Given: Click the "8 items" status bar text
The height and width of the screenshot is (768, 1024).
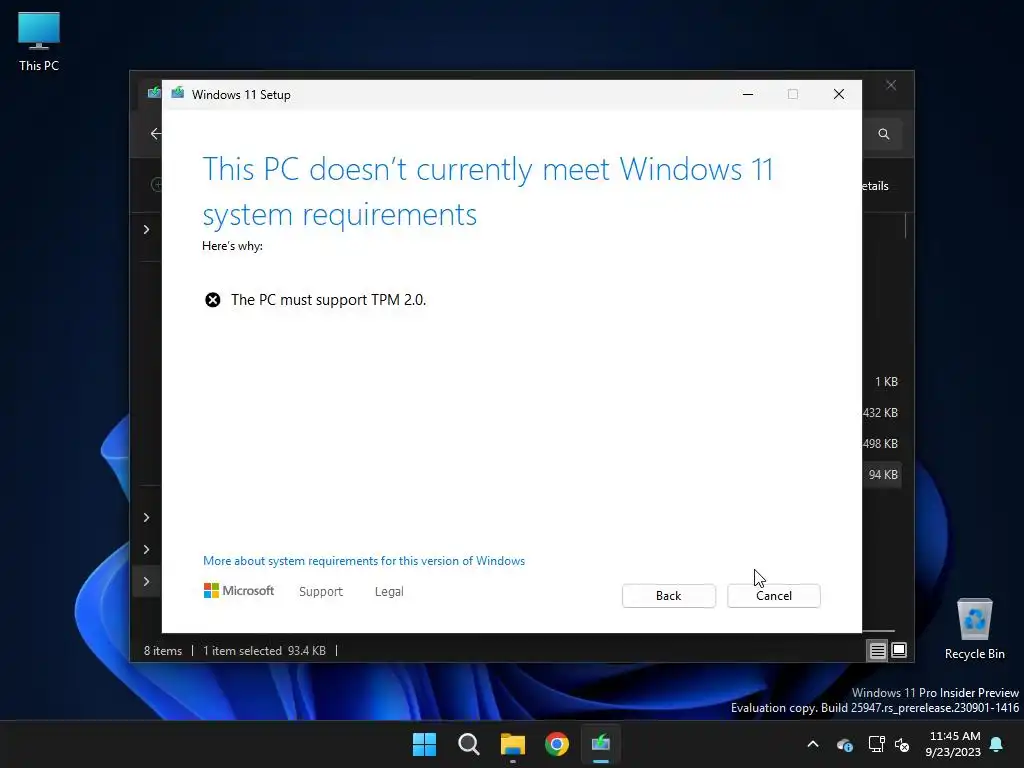Looking at the screenshot, I should [x=163, y=651].
